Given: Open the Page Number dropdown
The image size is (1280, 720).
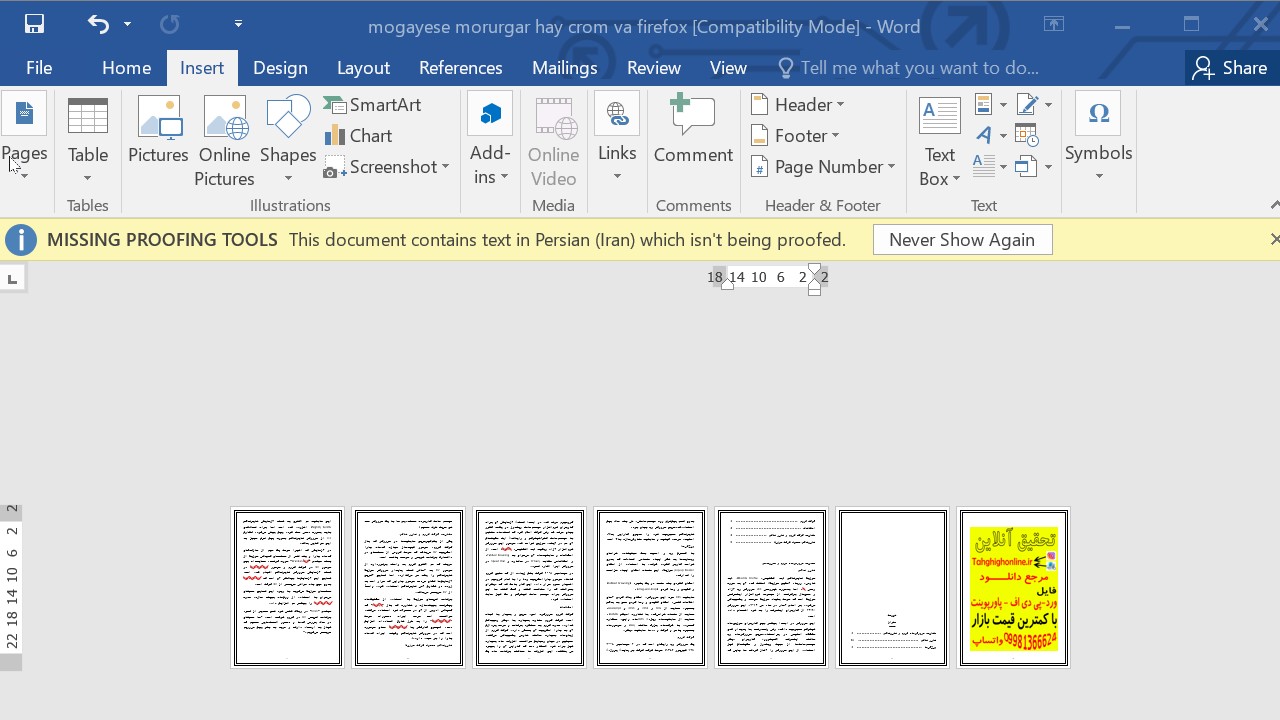Looking at the screenshot, I should pos(822,167).
